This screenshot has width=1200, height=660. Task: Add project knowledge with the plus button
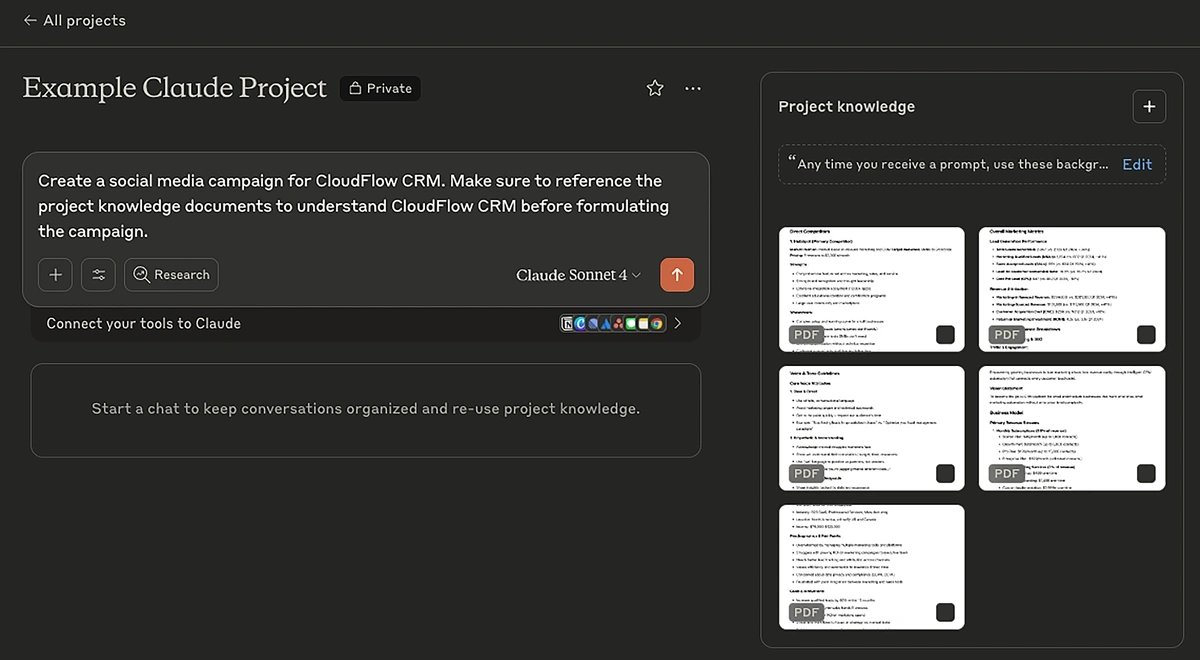(x=1149, y=106)
